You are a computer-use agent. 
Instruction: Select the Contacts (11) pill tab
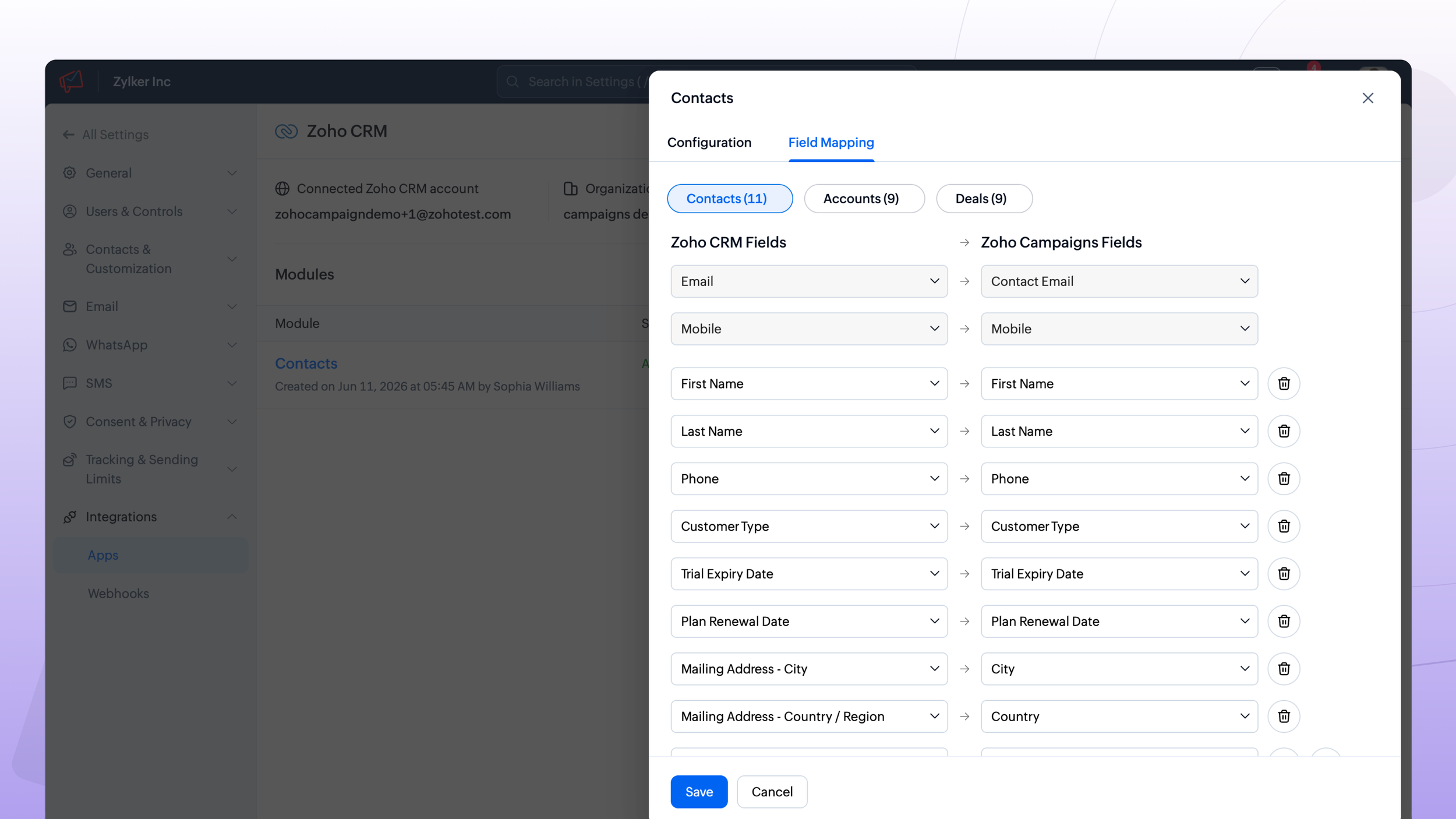(729, 199)
